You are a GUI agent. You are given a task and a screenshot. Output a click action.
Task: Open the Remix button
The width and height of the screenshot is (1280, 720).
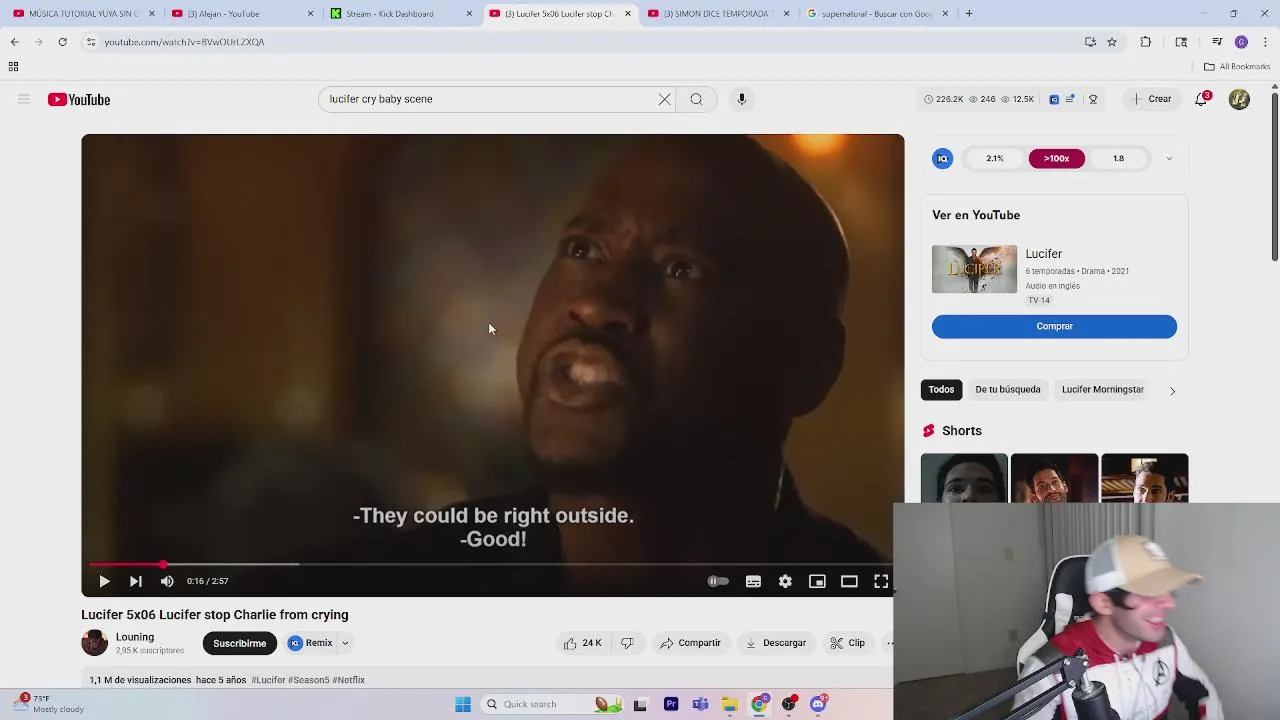point(311,643)
